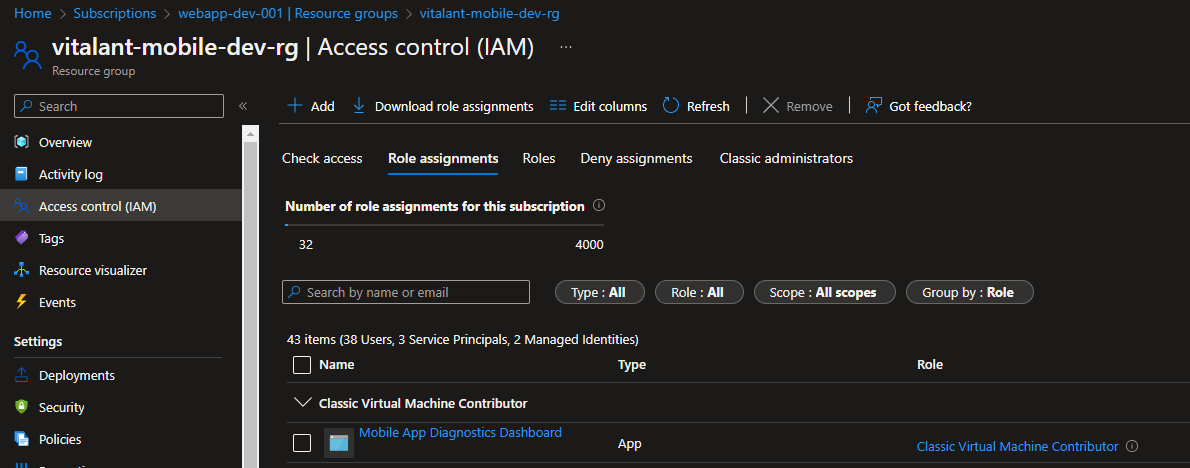Click the Name column header
This screenshot has height=468, width=1190.
tap(336, 365)
